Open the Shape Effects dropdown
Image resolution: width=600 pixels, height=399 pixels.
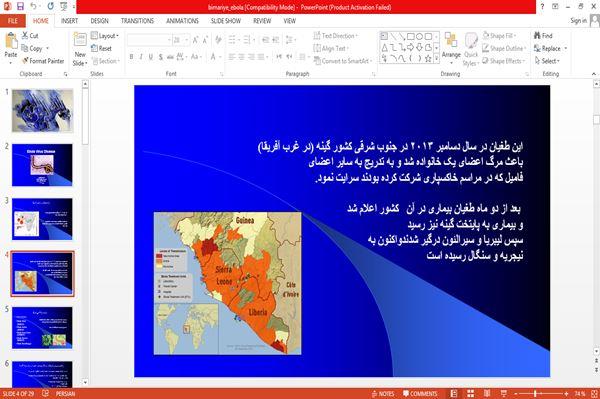point(504,61)
